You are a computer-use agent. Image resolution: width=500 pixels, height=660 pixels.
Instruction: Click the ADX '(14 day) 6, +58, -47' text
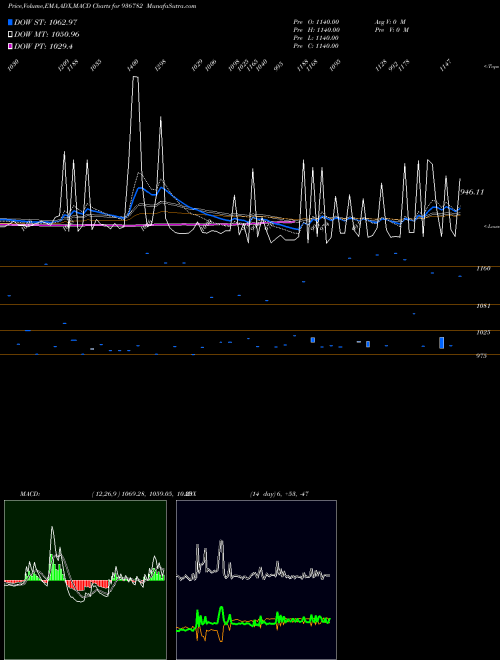279,494
